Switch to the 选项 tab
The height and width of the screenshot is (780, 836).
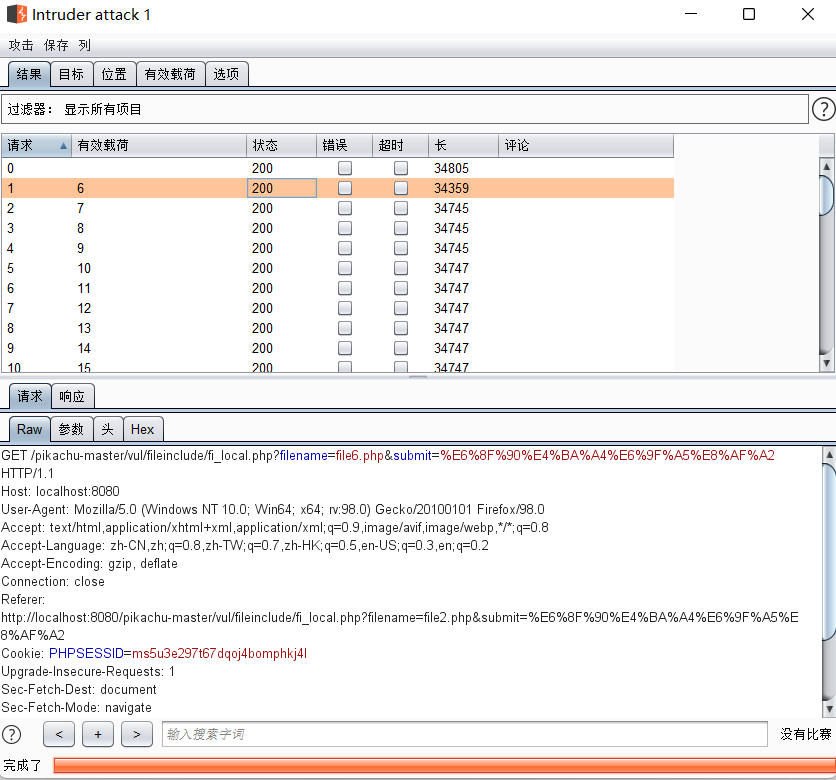pos(227,74)
